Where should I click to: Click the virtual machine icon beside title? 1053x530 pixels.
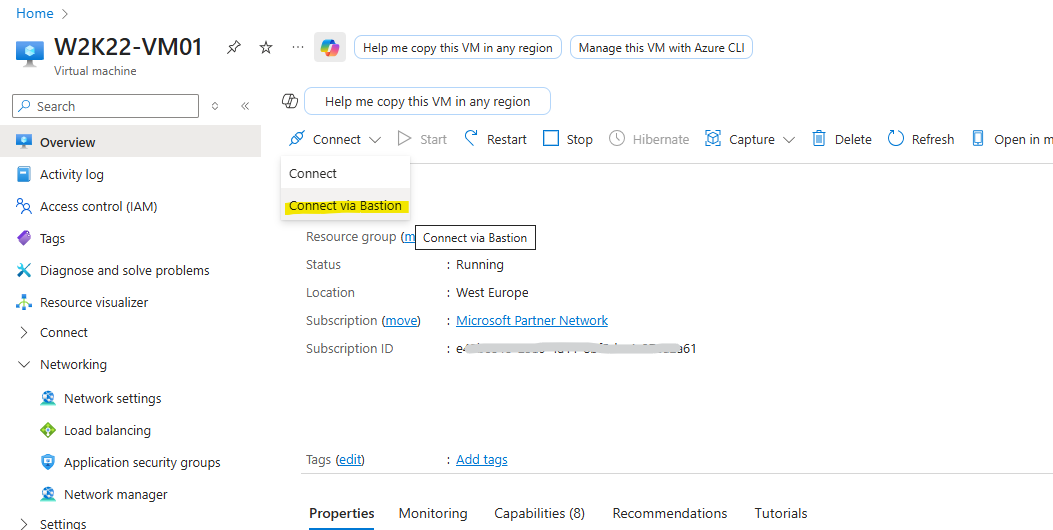coord(29,54)
